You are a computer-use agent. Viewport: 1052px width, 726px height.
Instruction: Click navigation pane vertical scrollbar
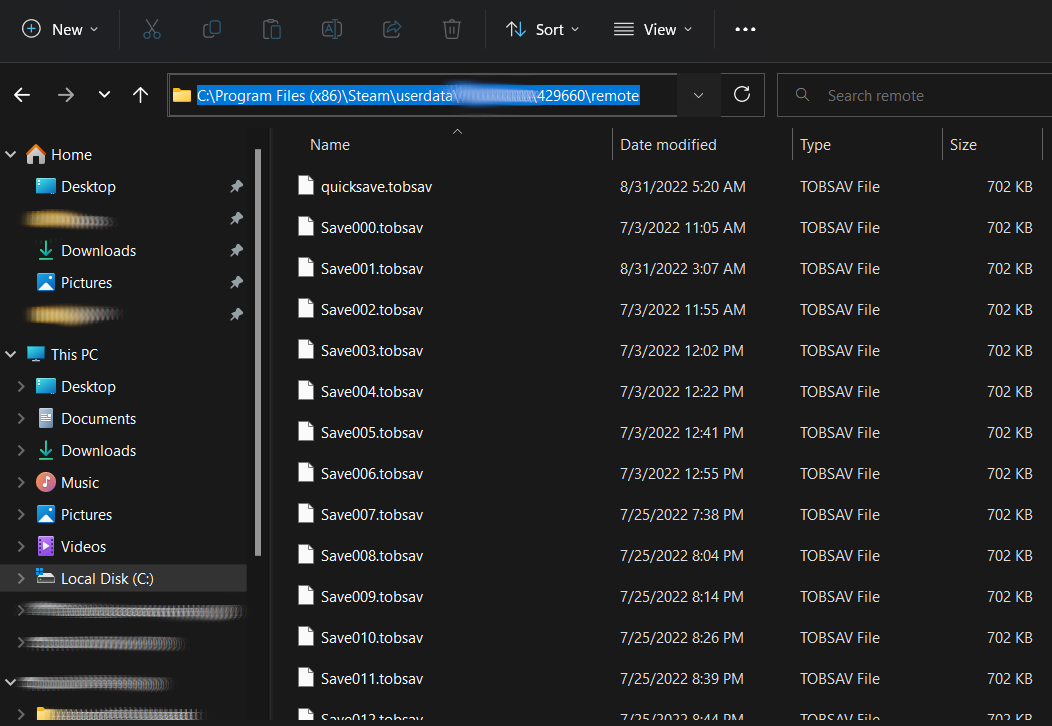258,352
